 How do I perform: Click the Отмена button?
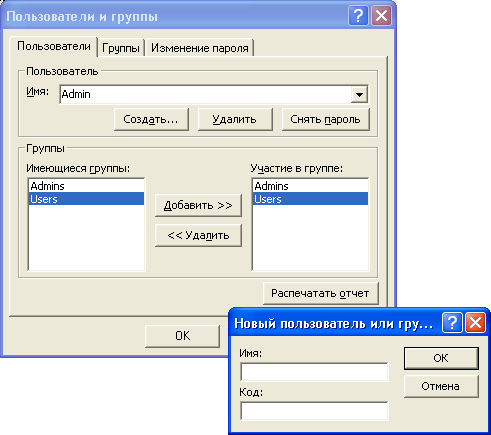tap(441, 386)
